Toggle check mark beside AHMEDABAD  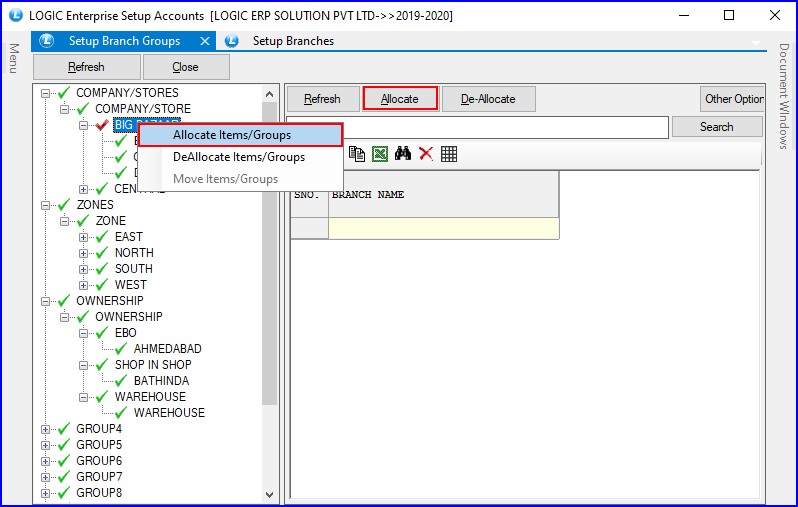121,349
